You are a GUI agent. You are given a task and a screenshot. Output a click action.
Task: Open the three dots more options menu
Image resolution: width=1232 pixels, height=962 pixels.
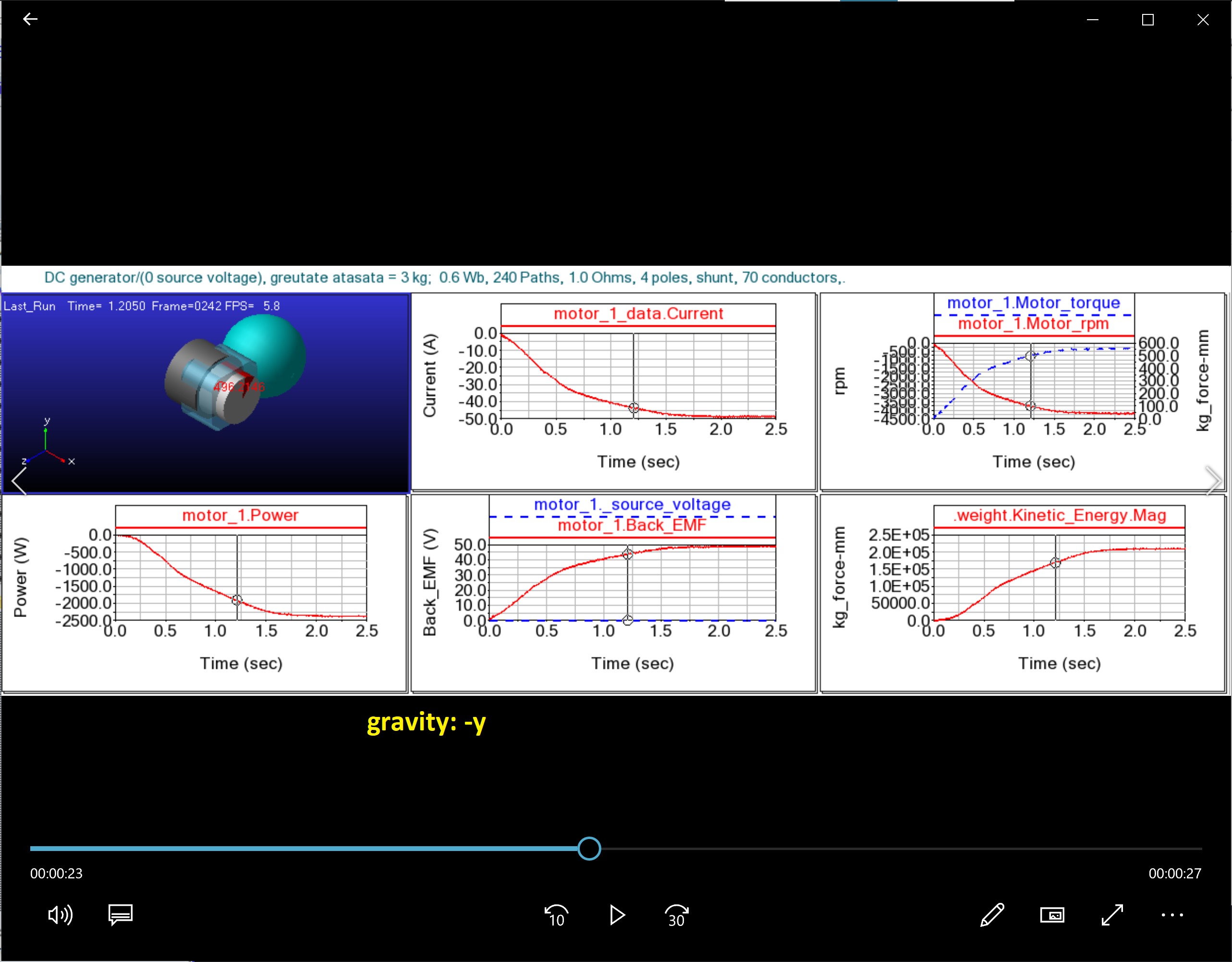tap(1172, 914)
